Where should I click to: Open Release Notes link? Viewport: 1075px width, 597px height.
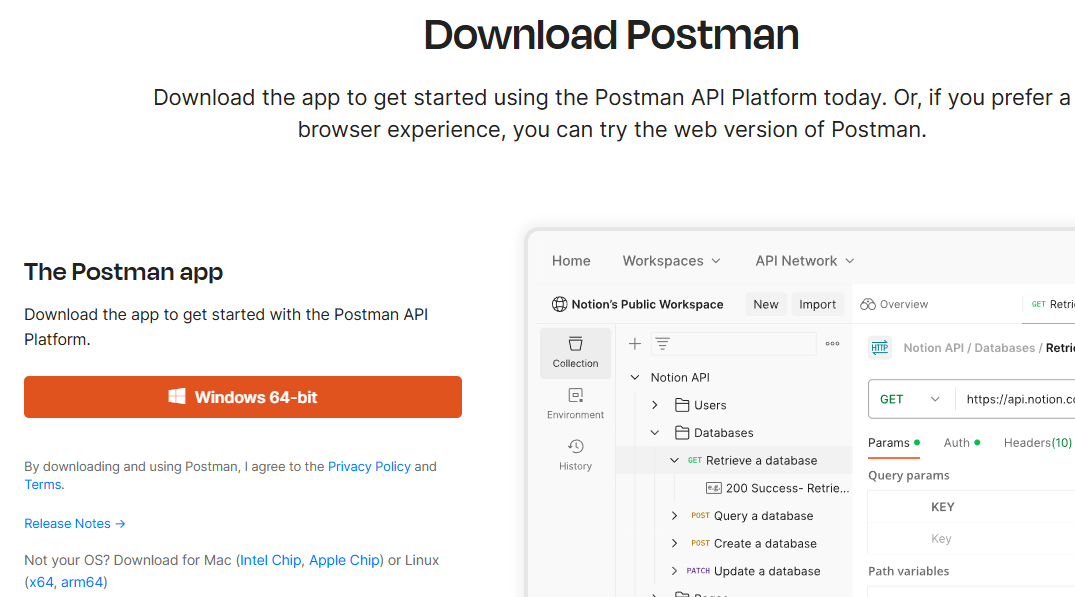click(75, 524)
